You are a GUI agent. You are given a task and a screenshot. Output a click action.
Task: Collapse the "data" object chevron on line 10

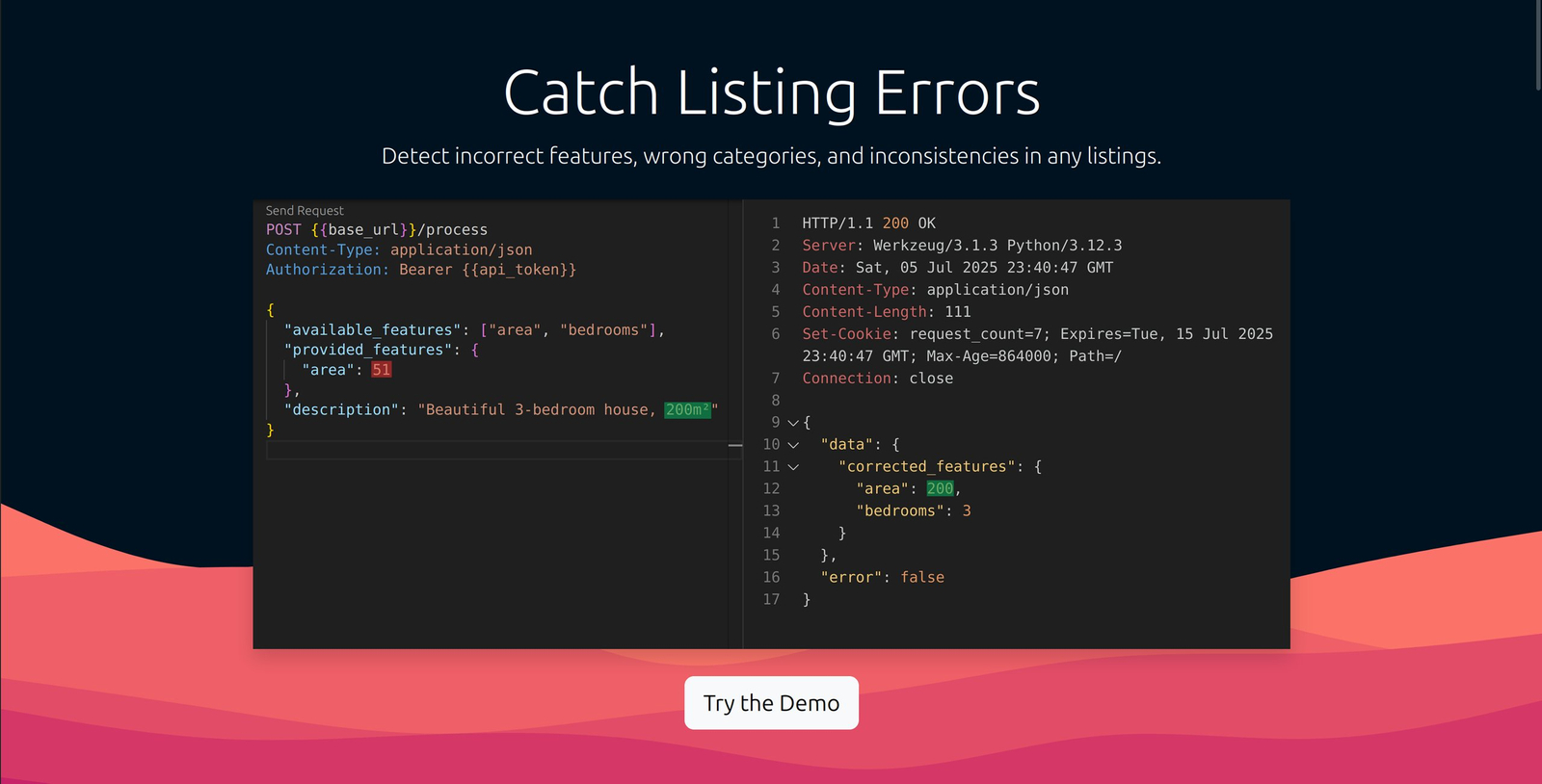[x=793, y=445]
